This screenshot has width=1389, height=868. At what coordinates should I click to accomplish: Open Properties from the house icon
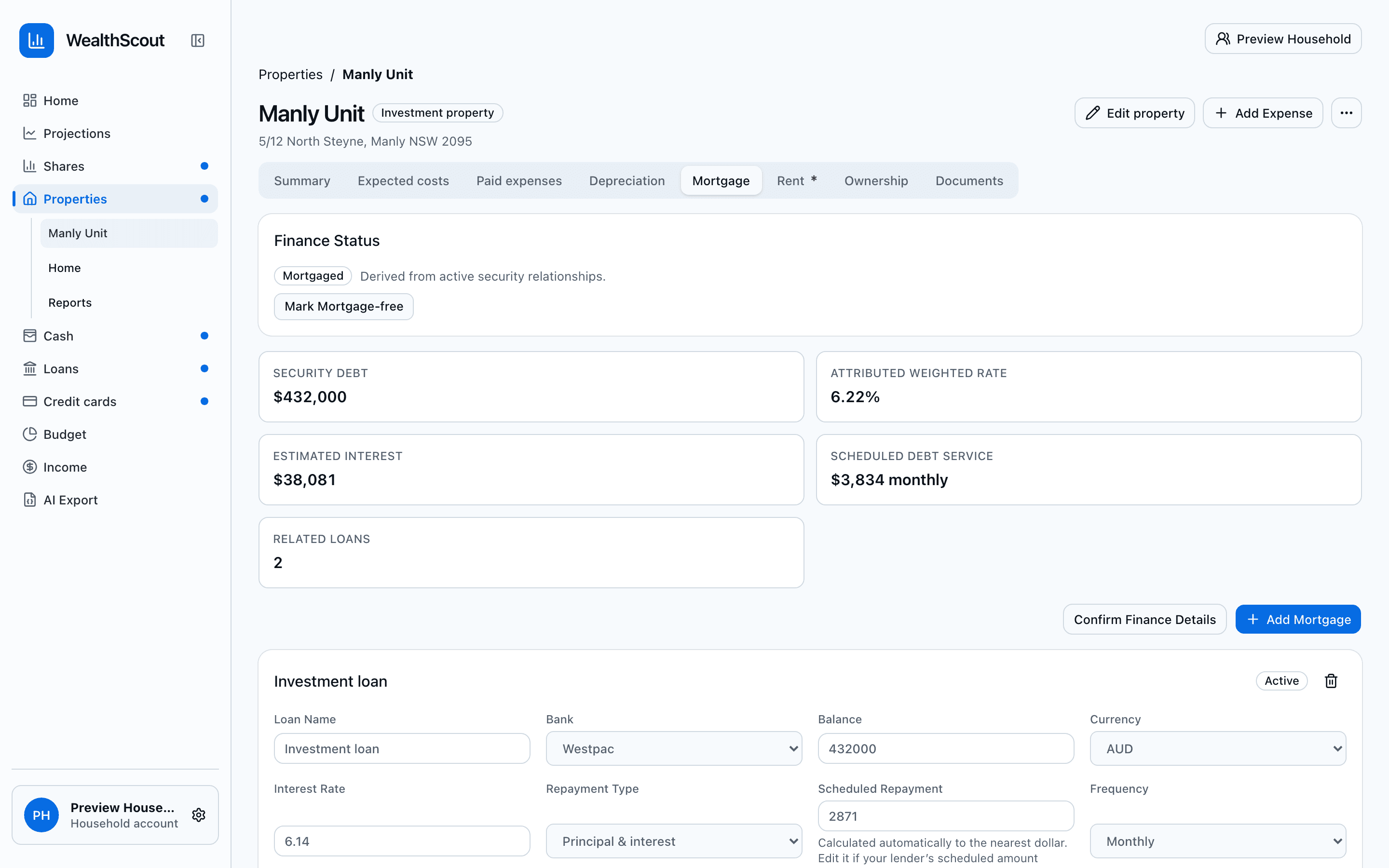tap(30, 199)
